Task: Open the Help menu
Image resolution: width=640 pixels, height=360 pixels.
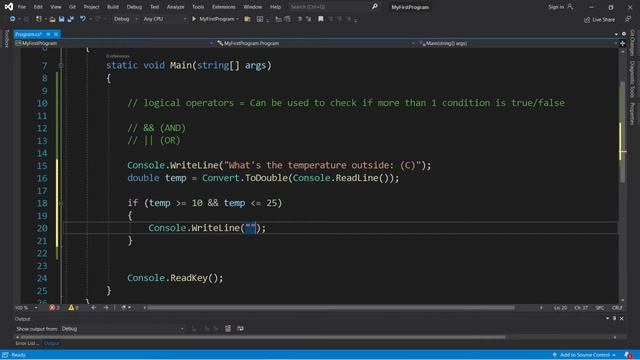Action: tap(276, 7)
